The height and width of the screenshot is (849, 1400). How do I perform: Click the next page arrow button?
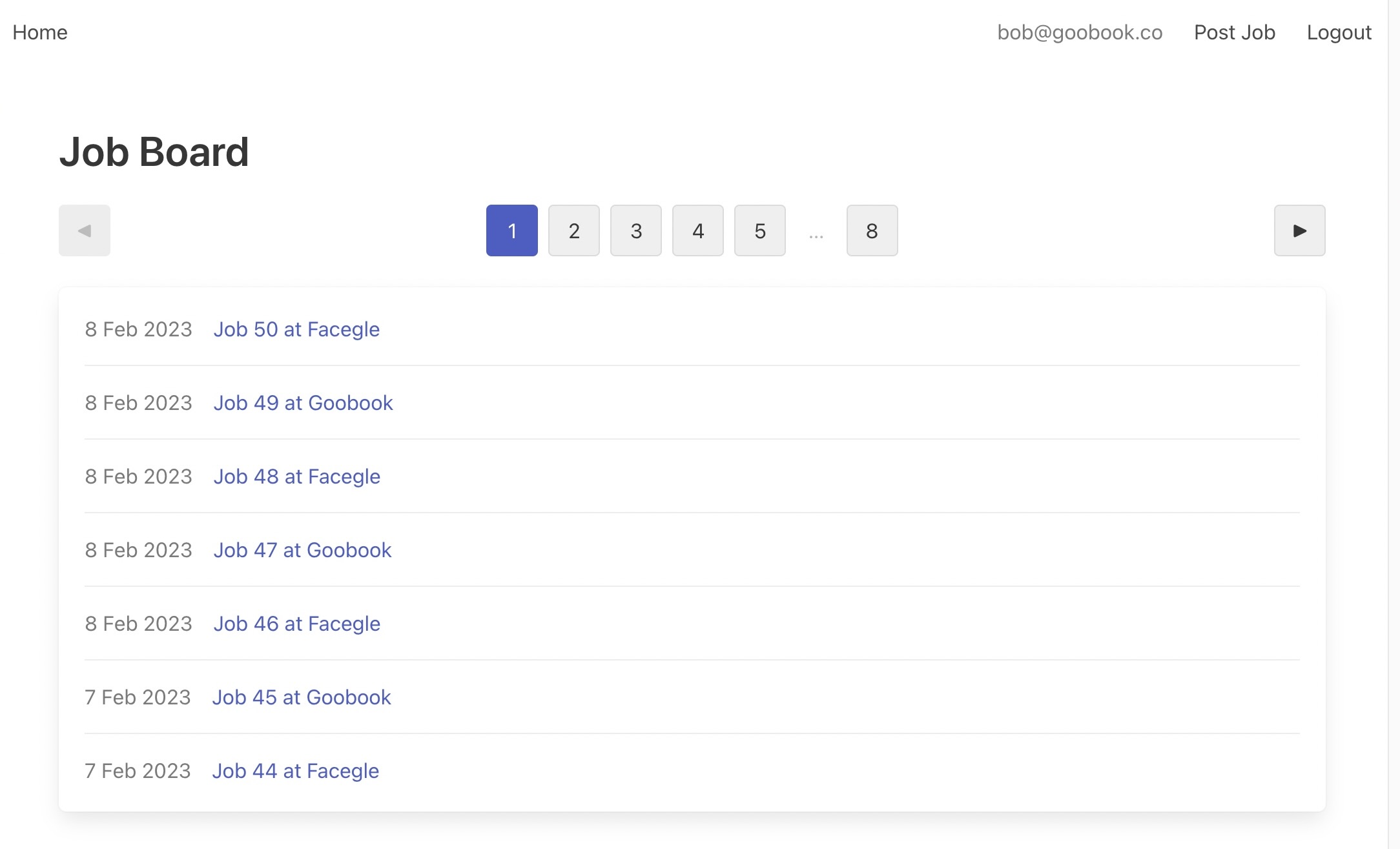click(x=1299, y=230)
